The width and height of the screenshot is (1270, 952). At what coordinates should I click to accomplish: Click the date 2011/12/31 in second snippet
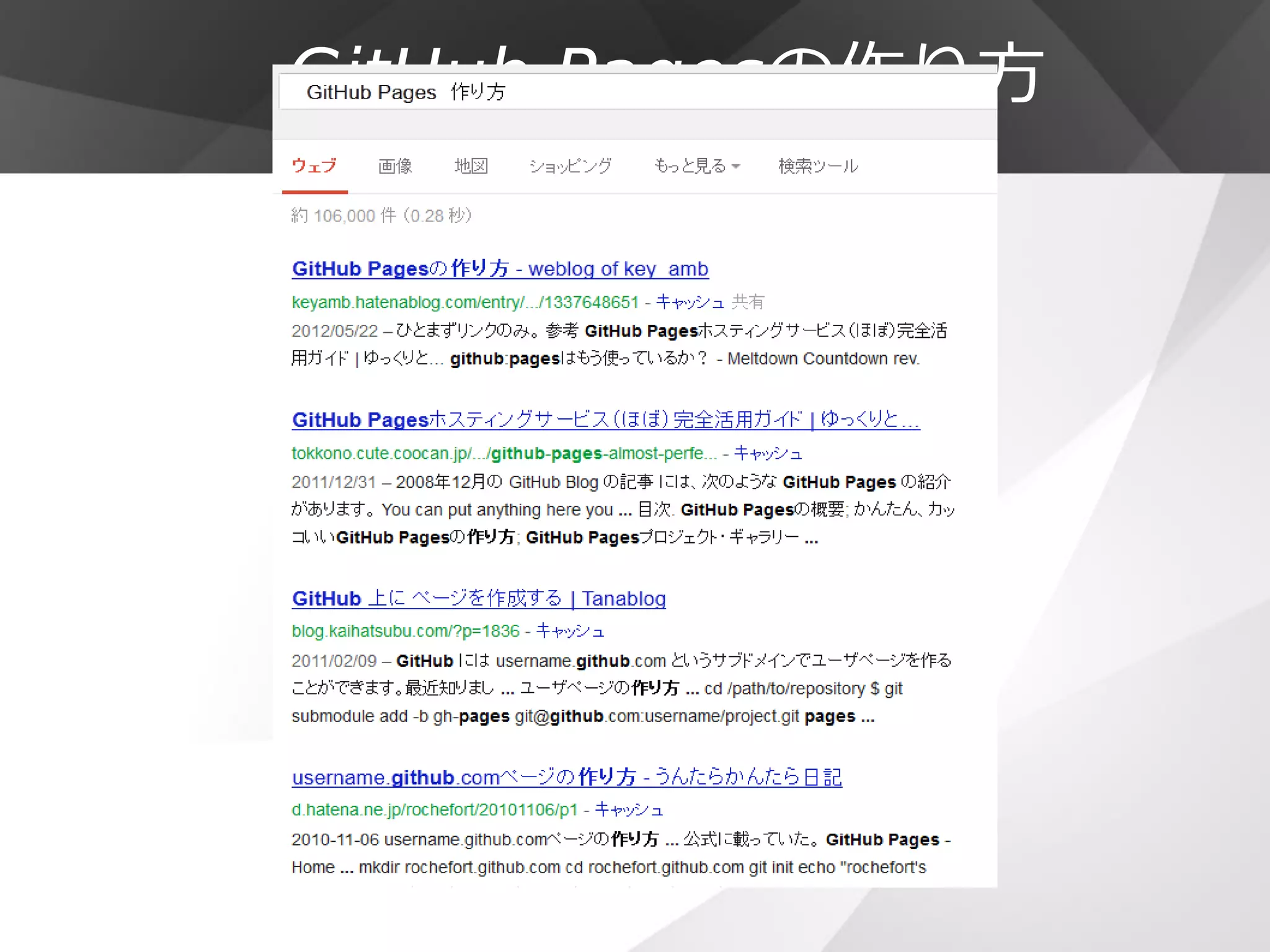[x=335, y=482]
